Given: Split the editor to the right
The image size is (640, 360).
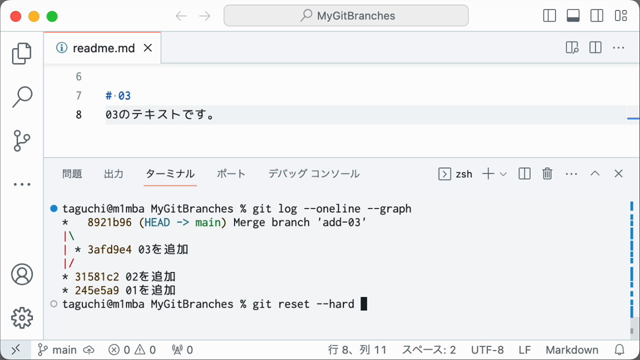Looking at the screenshot, I should (596, 48).
